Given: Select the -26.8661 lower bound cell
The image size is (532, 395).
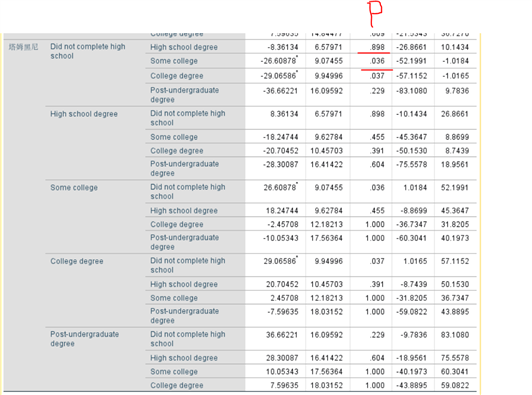Looking at the screenshot, I should click(x=411, y=47).
